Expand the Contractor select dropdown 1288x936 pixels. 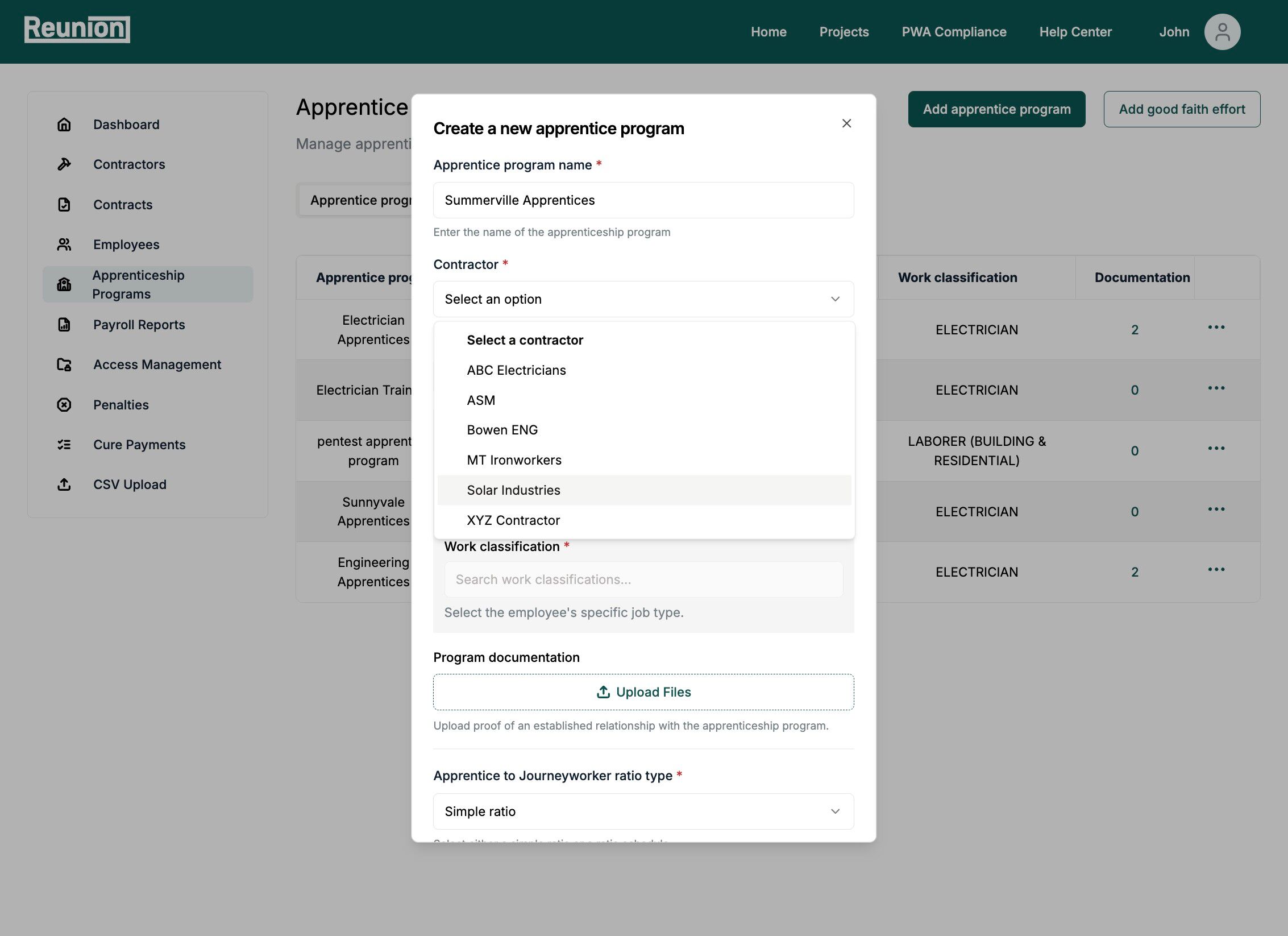click(643, 299)
